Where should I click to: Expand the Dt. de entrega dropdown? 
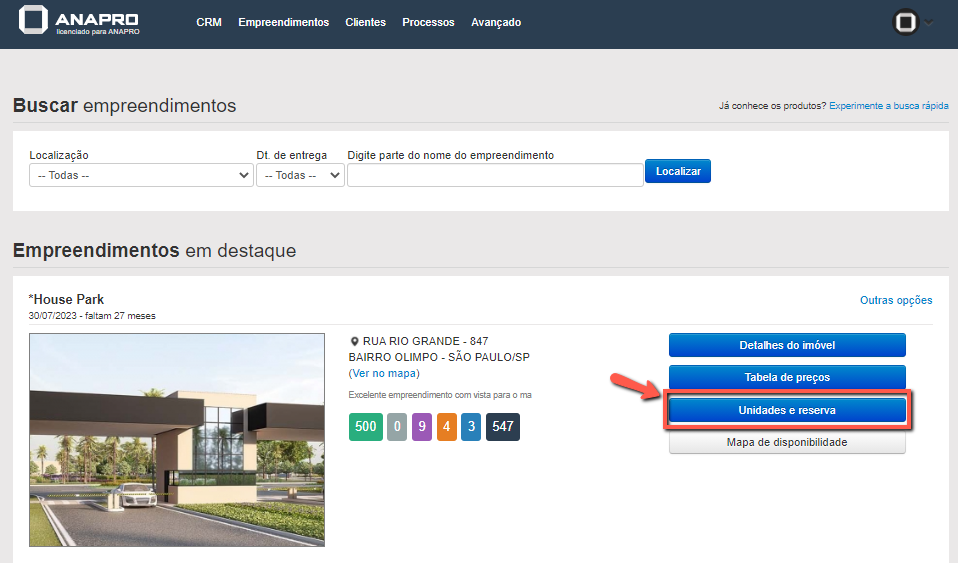click(x=300, y=175)
